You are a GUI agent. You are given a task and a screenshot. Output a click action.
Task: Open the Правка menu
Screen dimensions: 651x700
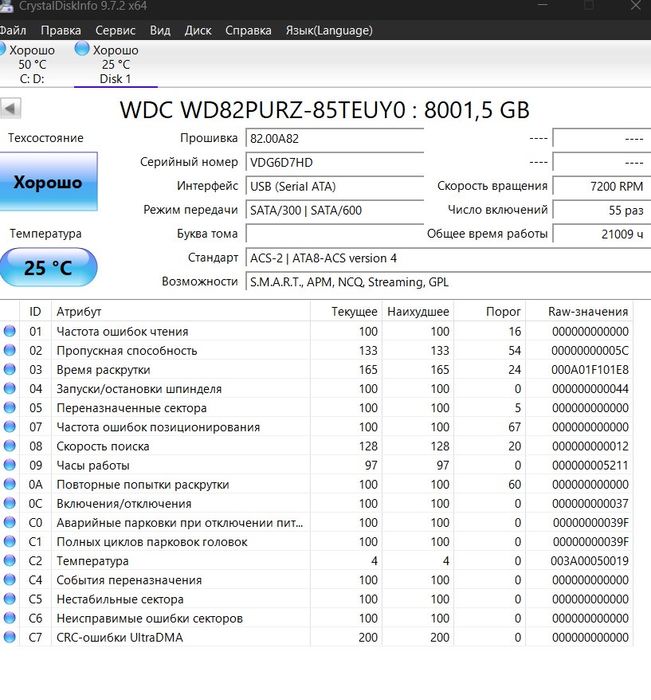61,30
